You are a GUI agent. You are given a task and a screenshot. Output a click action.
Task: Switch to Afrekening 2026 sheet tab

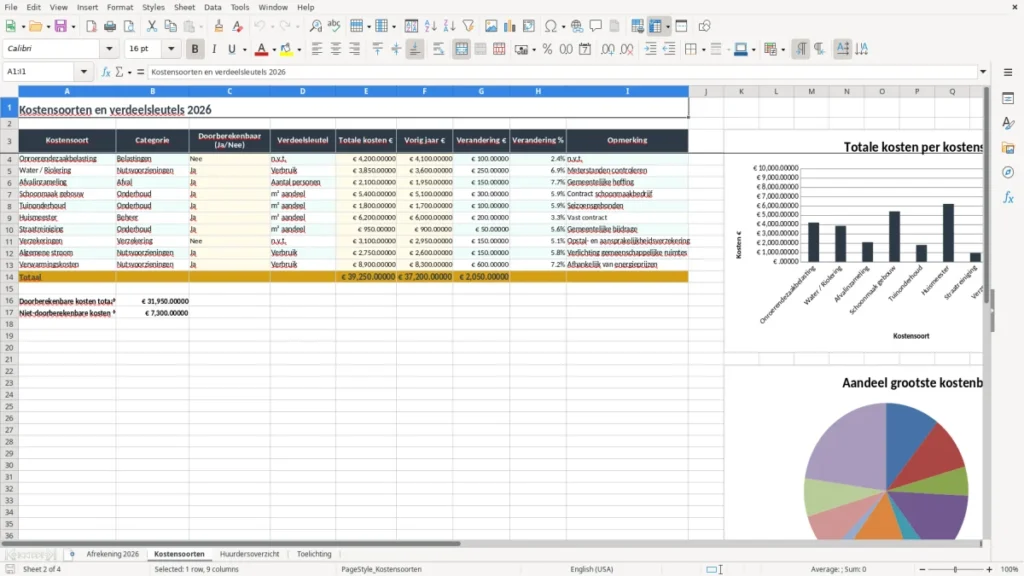(x=112, y=554)
